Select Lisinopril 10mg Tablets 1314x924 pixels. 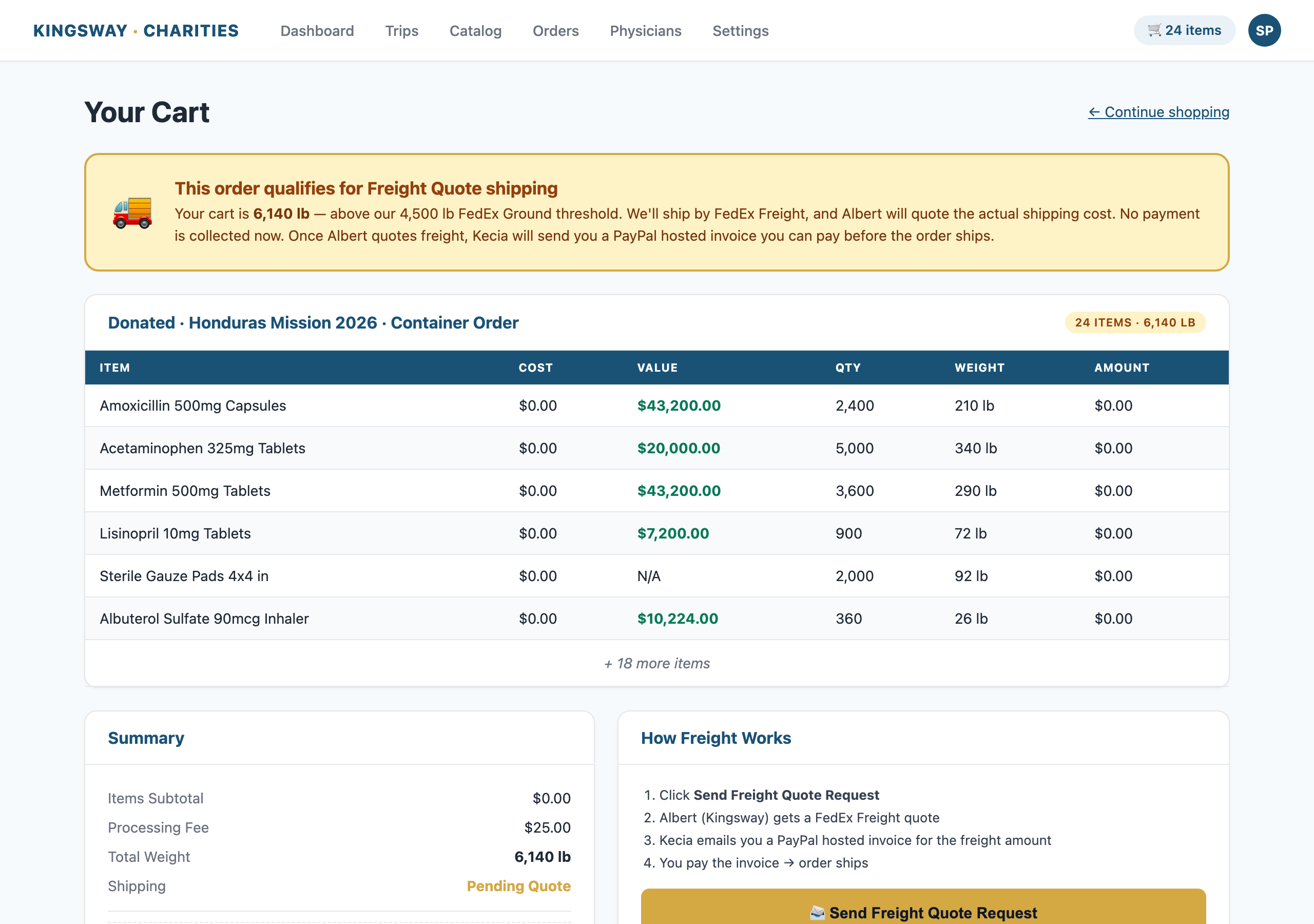point(175,533)
